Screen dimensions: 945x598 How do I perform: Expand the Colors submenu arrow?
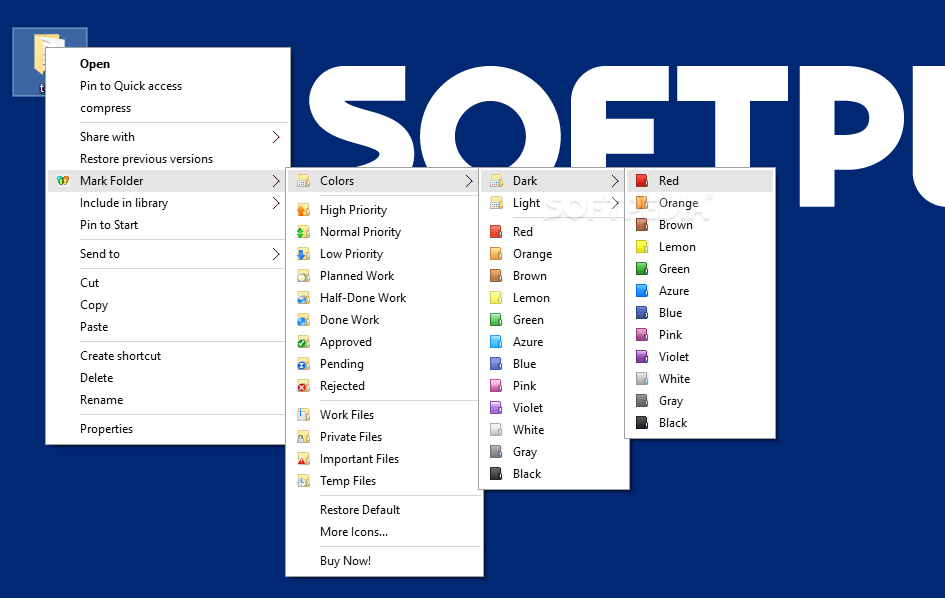point(469,181)
